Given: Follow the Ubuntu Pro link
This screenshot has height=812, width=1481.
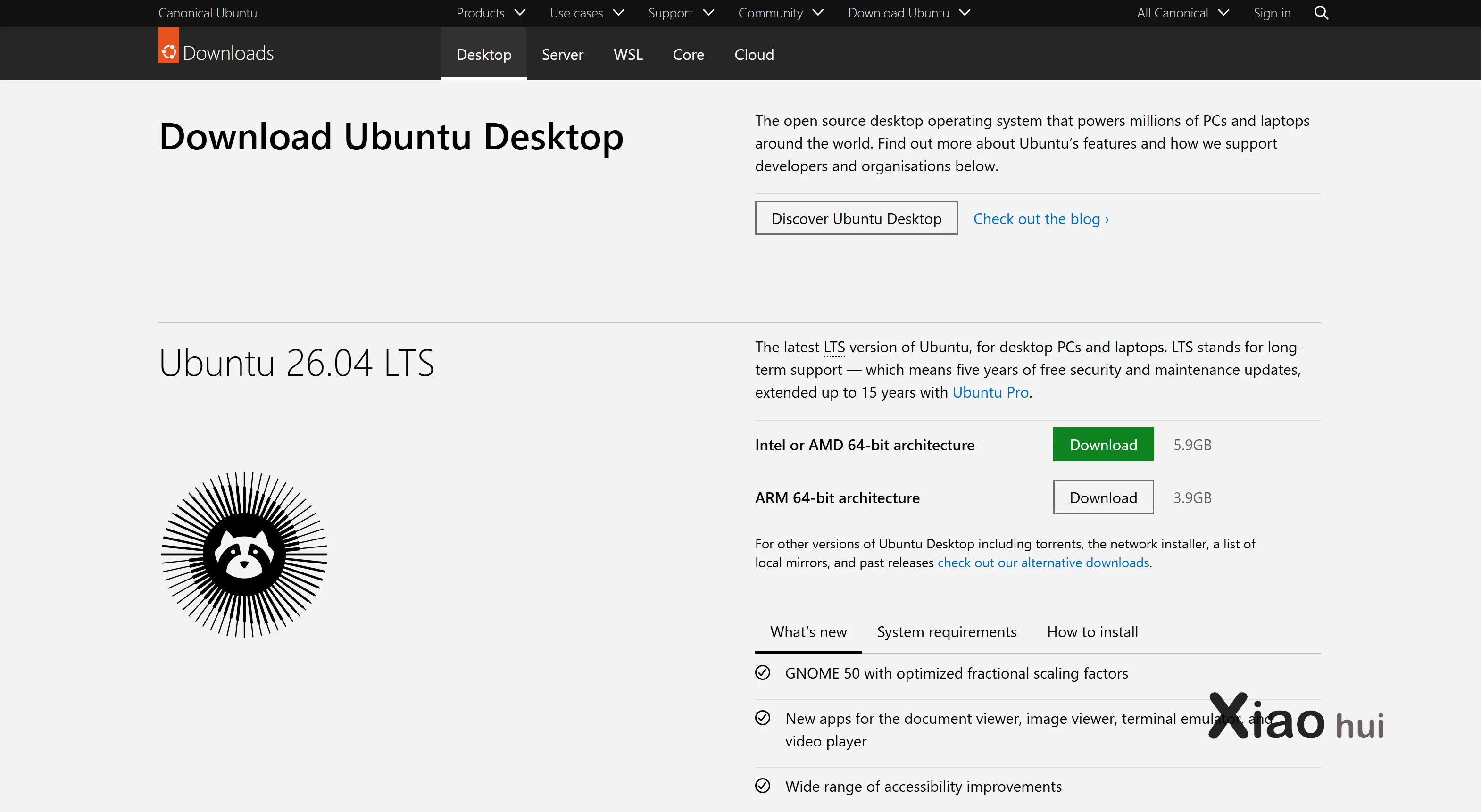Looking at the screenshot, I should [990, 392].
